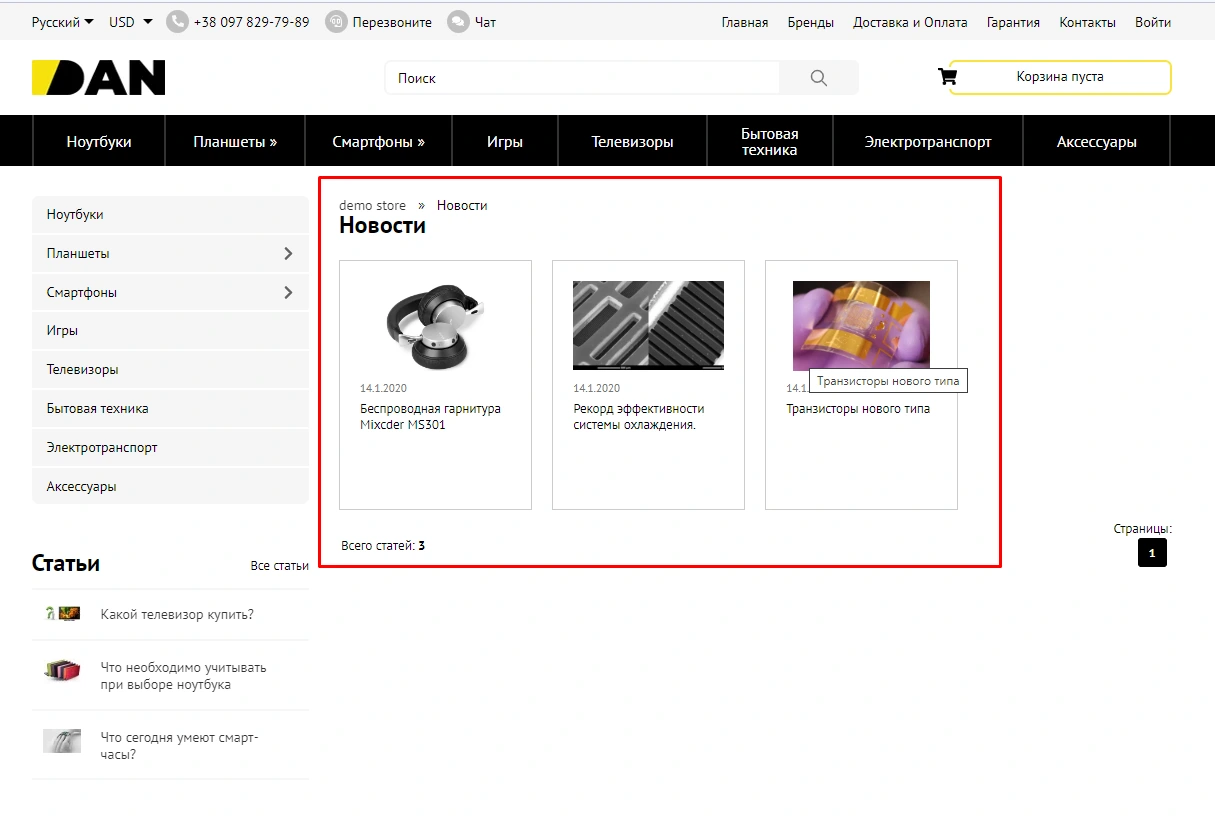1215x817 pixels.
Task: Open chat via the speech bubble icon
Action: click(458, 22)
